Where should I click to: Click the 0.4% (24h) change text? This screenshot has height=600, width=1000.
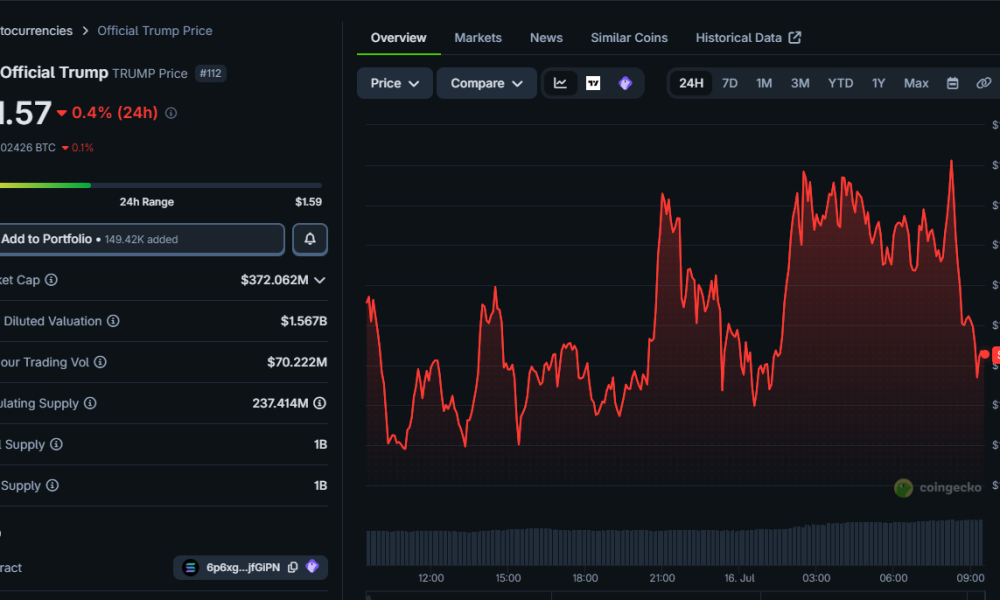[115, 113]
